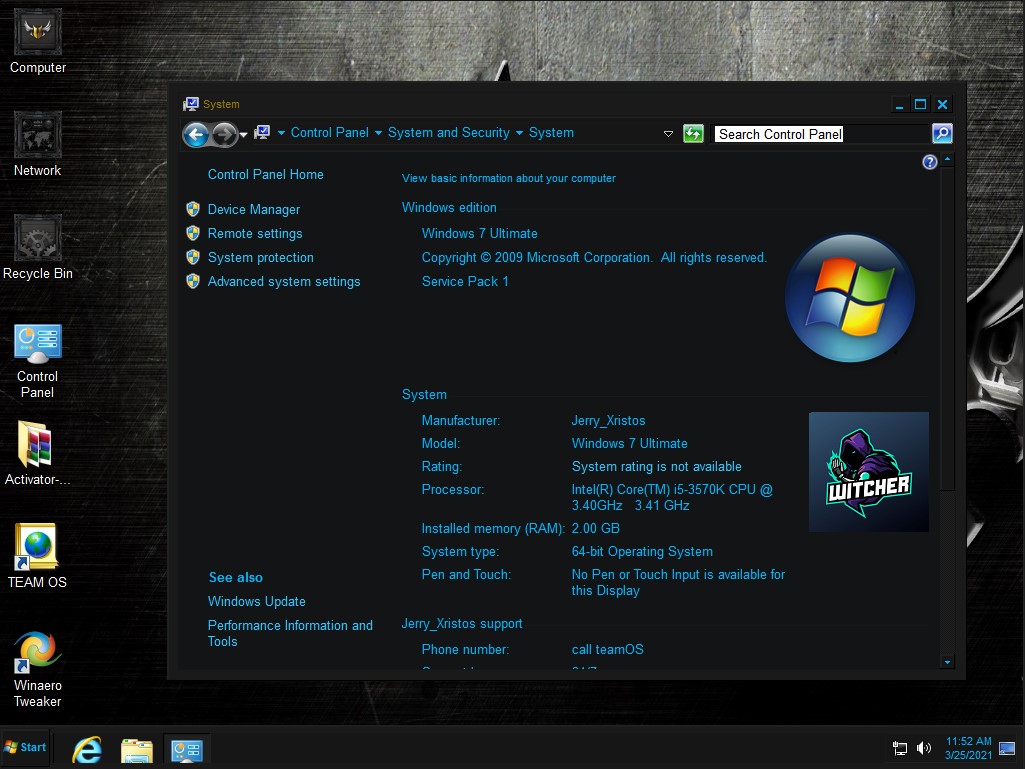Click the call teamOS phone number value

(x=607, y=649)
